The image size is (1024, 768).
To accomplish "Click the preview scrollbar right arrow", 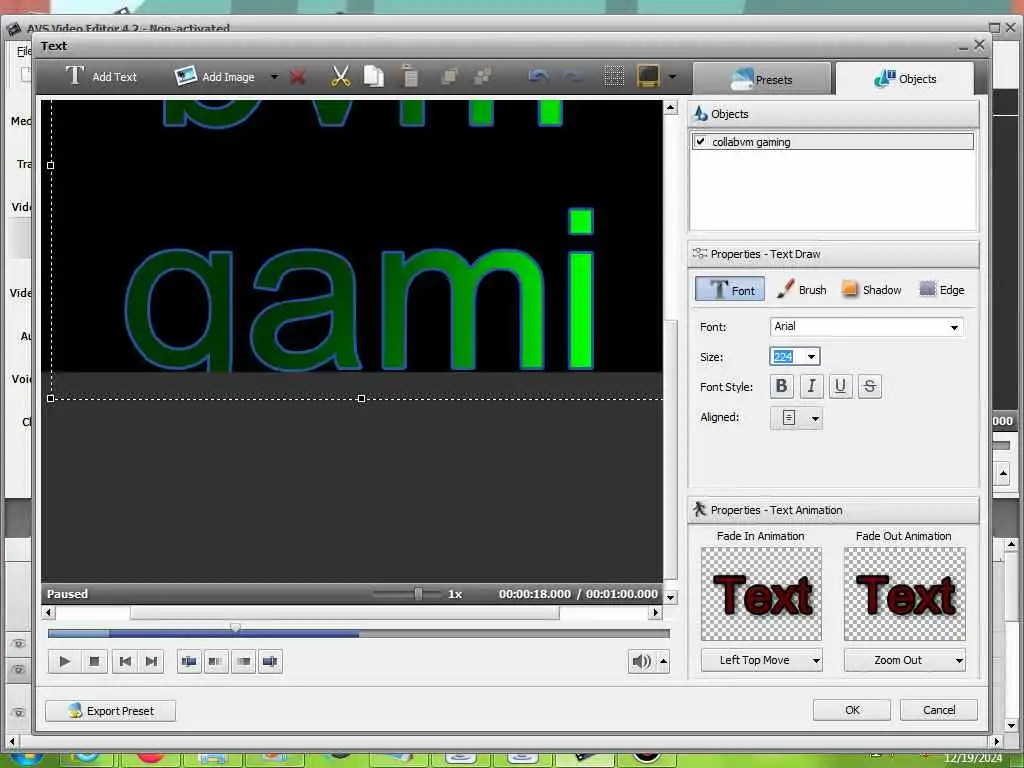I will (x=656, y=613).
